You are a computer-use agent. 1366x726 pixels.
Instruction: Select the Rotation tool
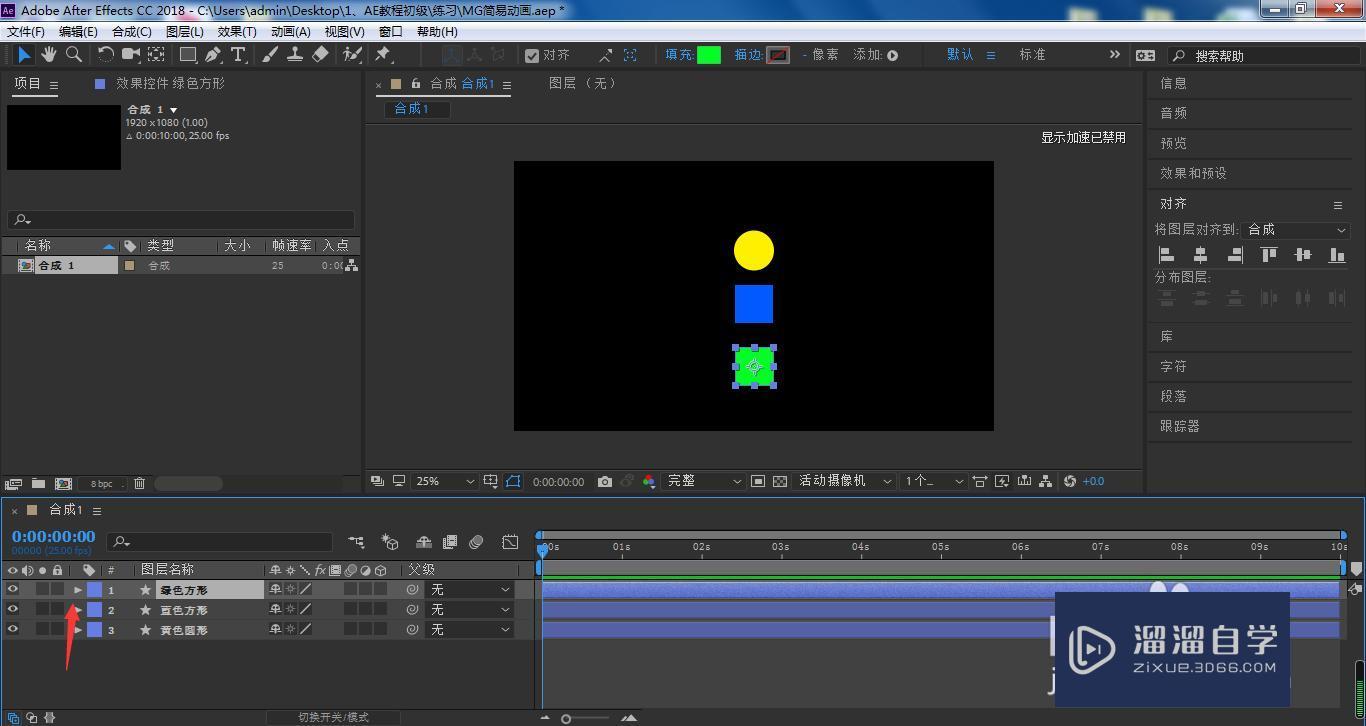tap(106, 55)
